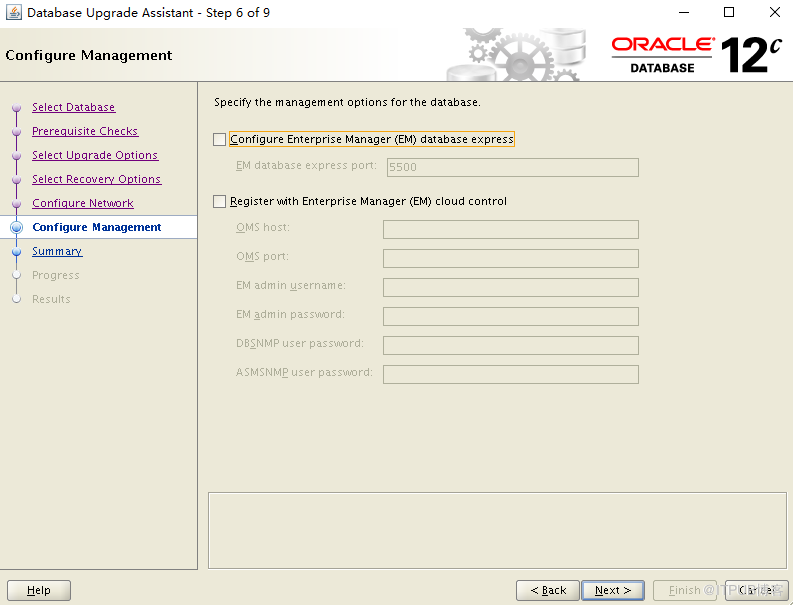This screenshot has width=793, height=605.
Task: Minimize the Database Upgrade Assistant window
Action: (x=684, y=12)
